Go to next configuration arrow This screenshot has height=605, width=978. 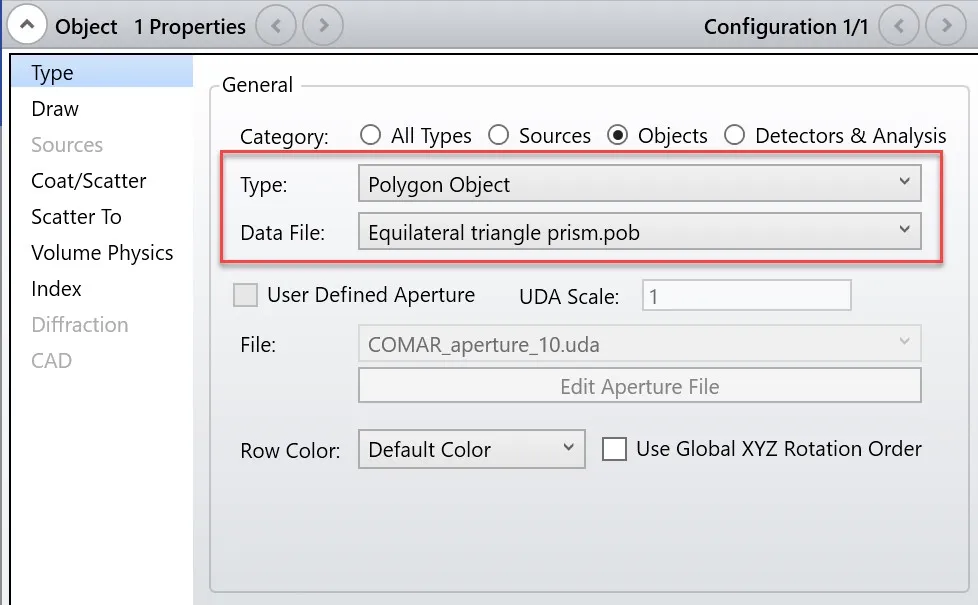pos(946,26)
